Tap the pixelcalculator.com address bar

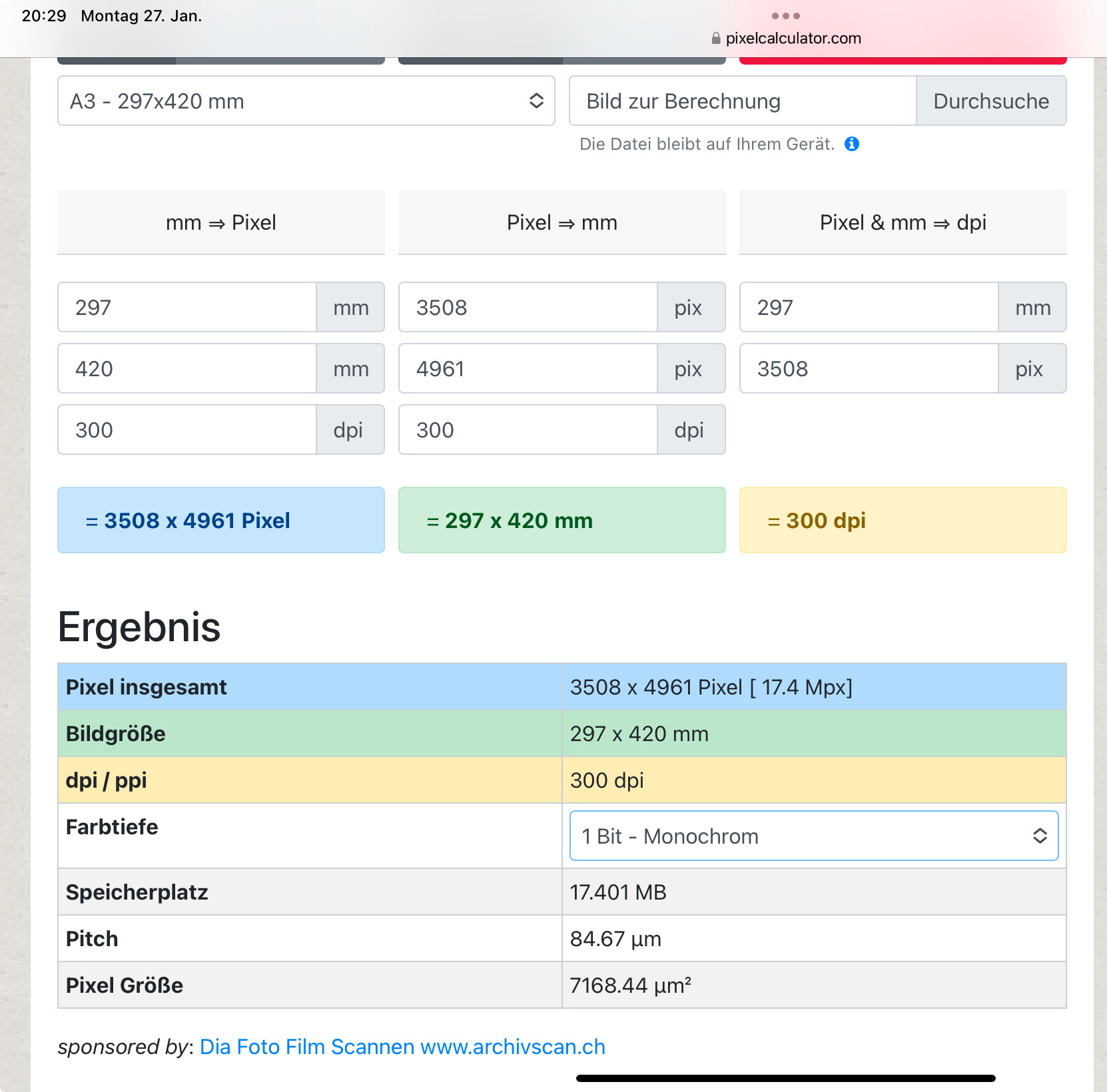(x=793, y=39)
